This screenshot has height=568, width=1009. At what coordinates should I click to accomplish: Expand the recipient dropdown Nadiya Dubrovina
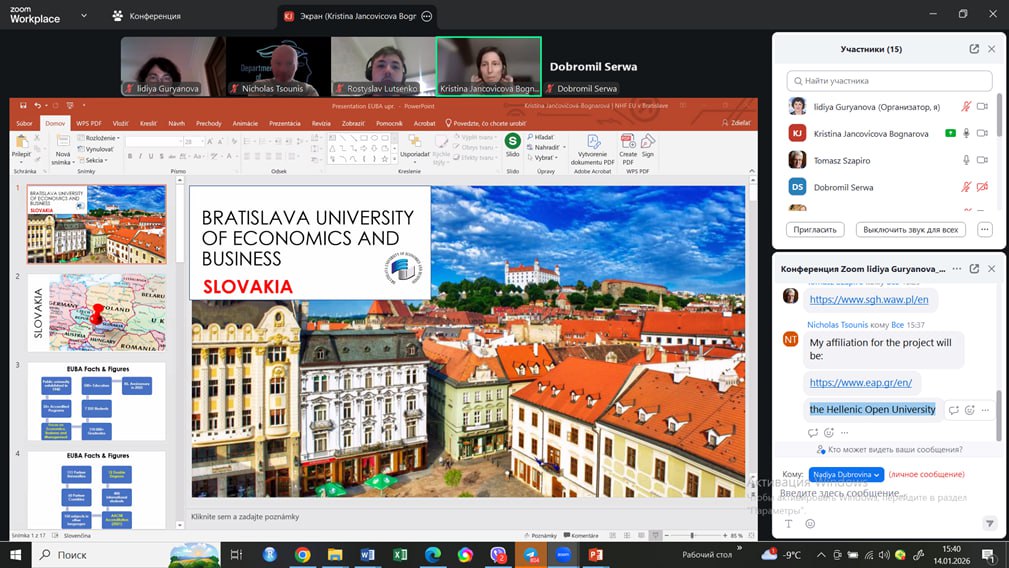pos(846,474)
